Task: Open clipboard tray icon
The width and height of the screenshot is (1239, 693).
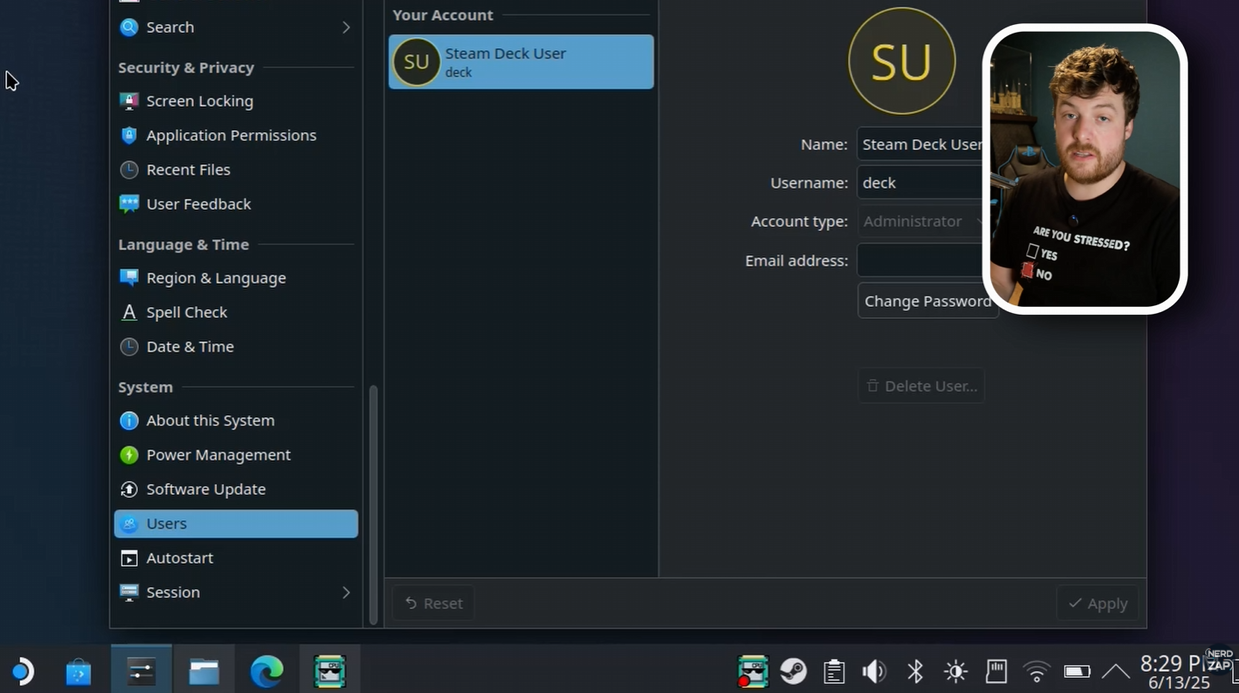Action: point(834,670)
